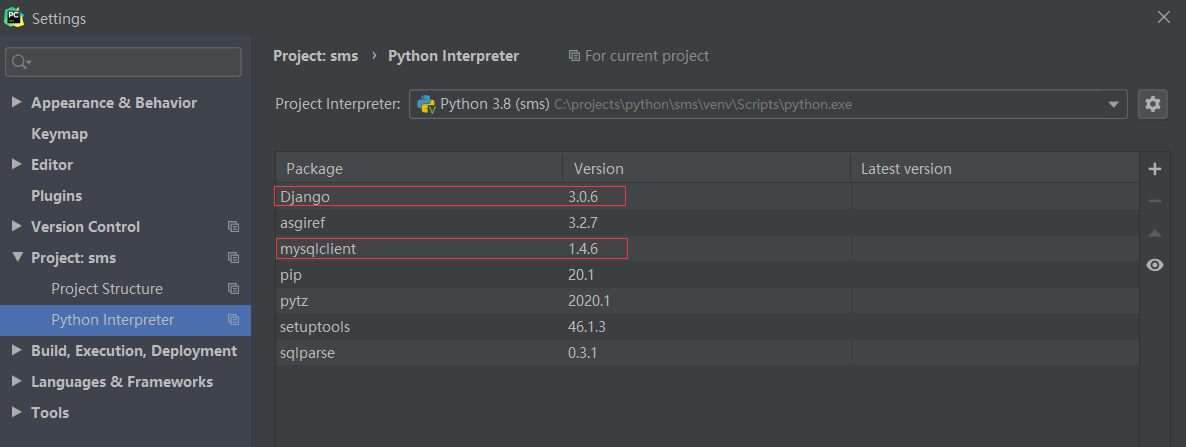
Task: Click the interpreter settings gear icon
Action: click(1153, 104)
